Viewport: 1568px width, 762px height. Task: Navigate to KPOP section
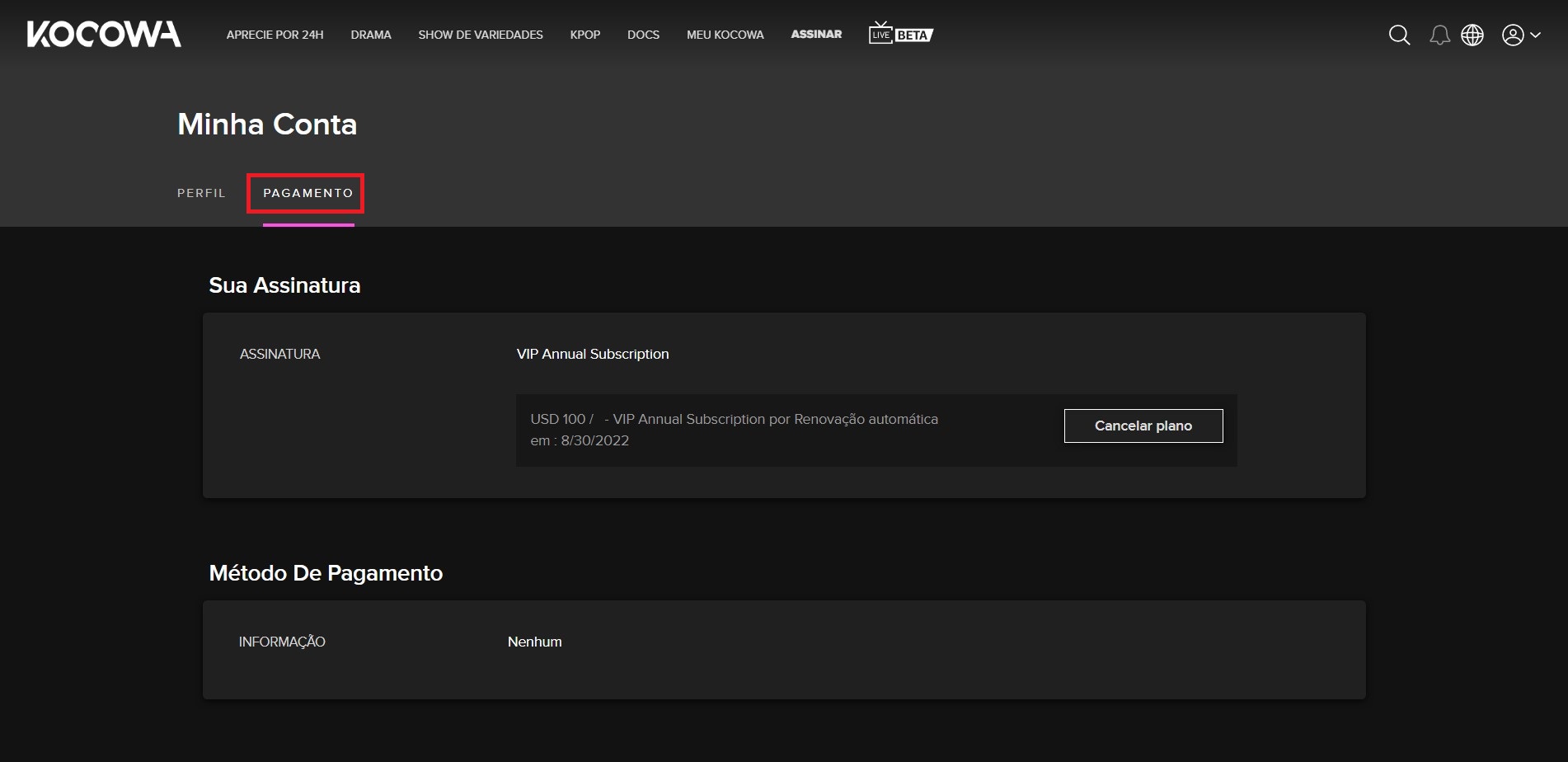pos(585,35)
